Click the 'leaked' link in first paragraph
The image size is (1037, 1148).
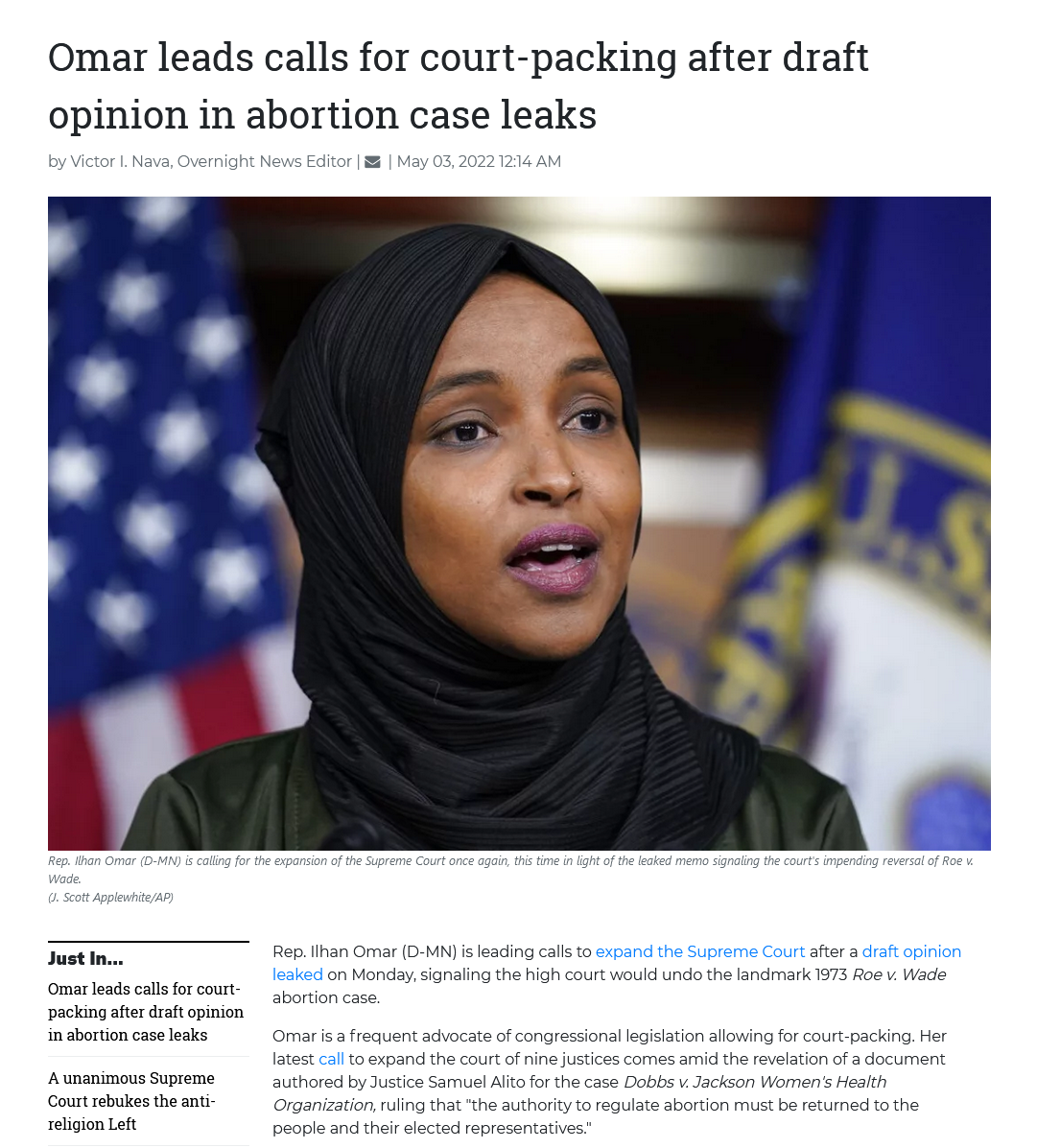click(297, 974)
